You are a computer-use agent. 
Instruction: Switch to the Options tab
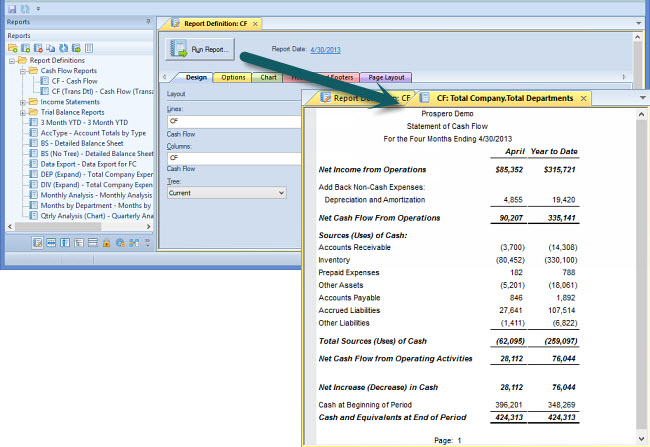(x=232, y=78)
